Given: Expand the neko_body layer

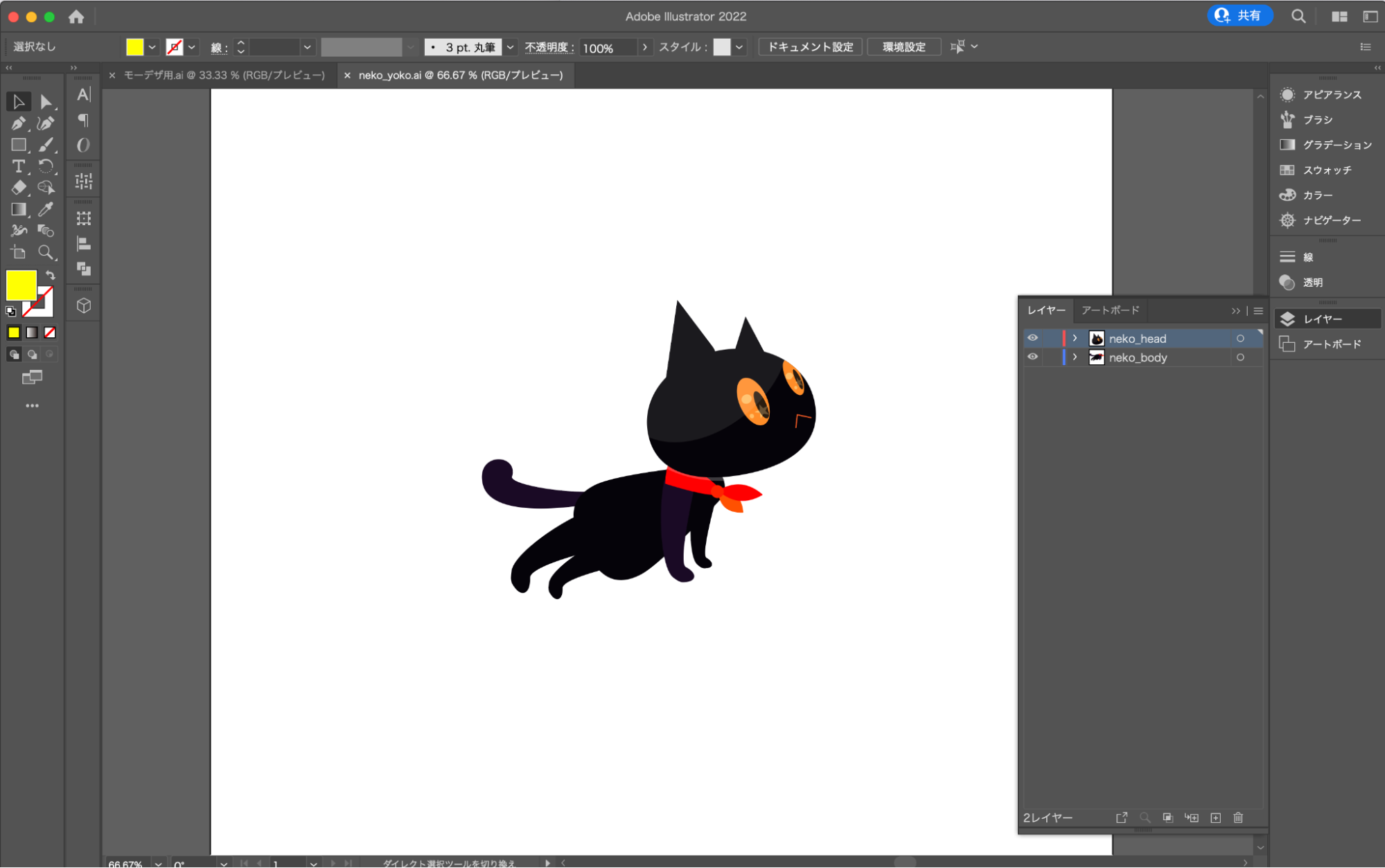Looking at the screenshot, I should point(1075,357).
